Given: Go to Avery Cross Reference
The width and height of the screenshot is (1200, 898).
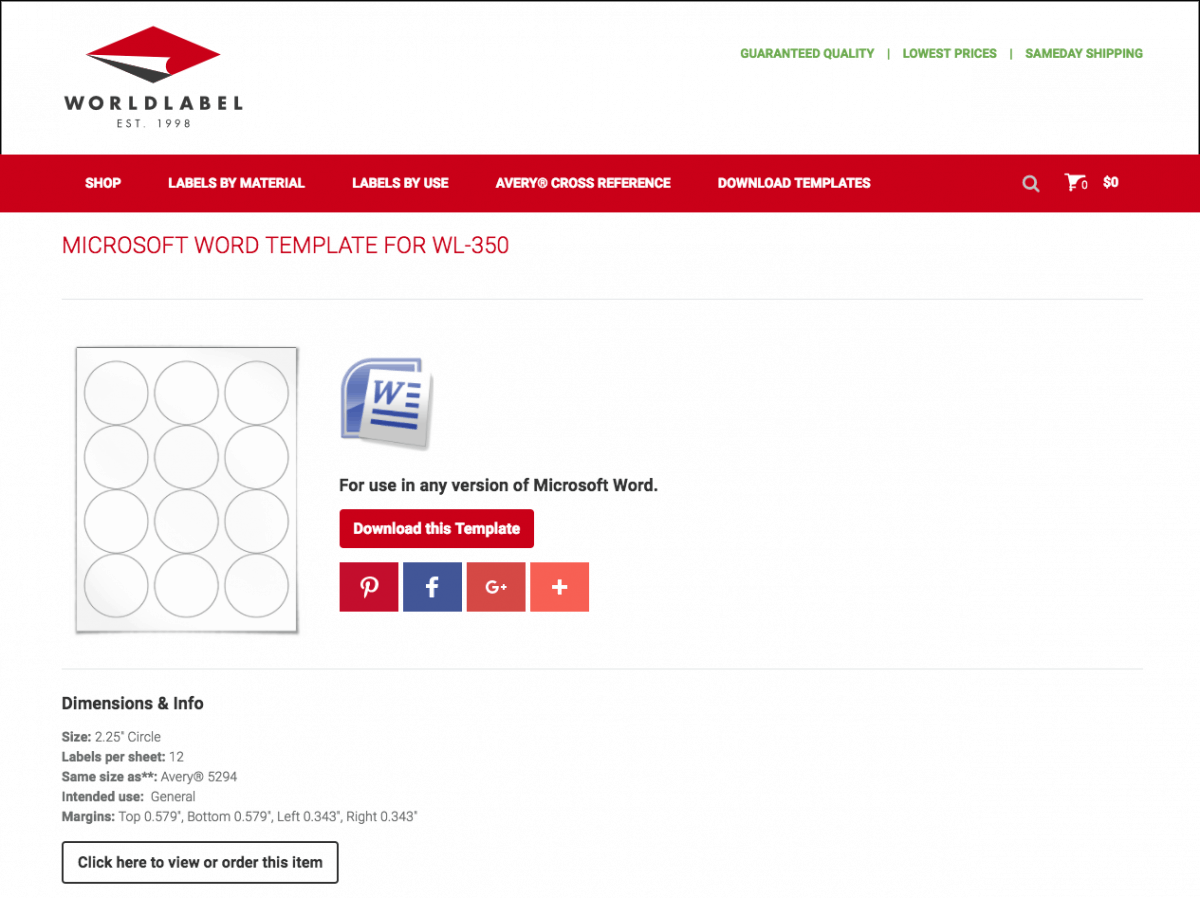Looking at the screenshot, I should (583, 183).
